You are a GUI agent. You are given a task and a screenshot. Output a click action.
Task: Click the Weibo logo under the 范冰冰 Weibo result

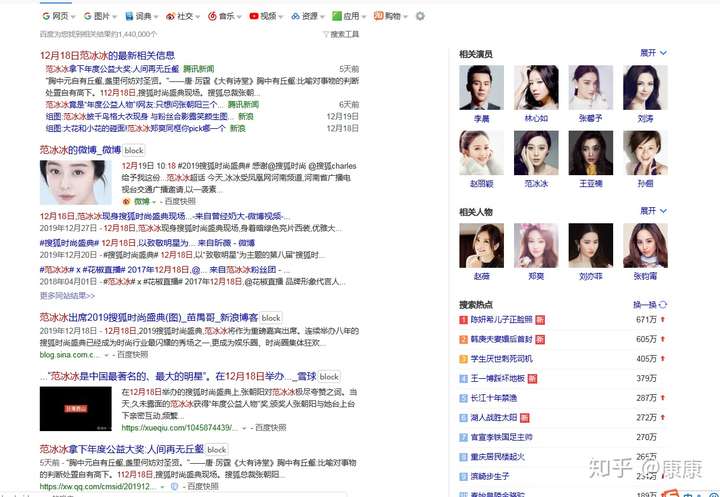(x=126, y=201)
